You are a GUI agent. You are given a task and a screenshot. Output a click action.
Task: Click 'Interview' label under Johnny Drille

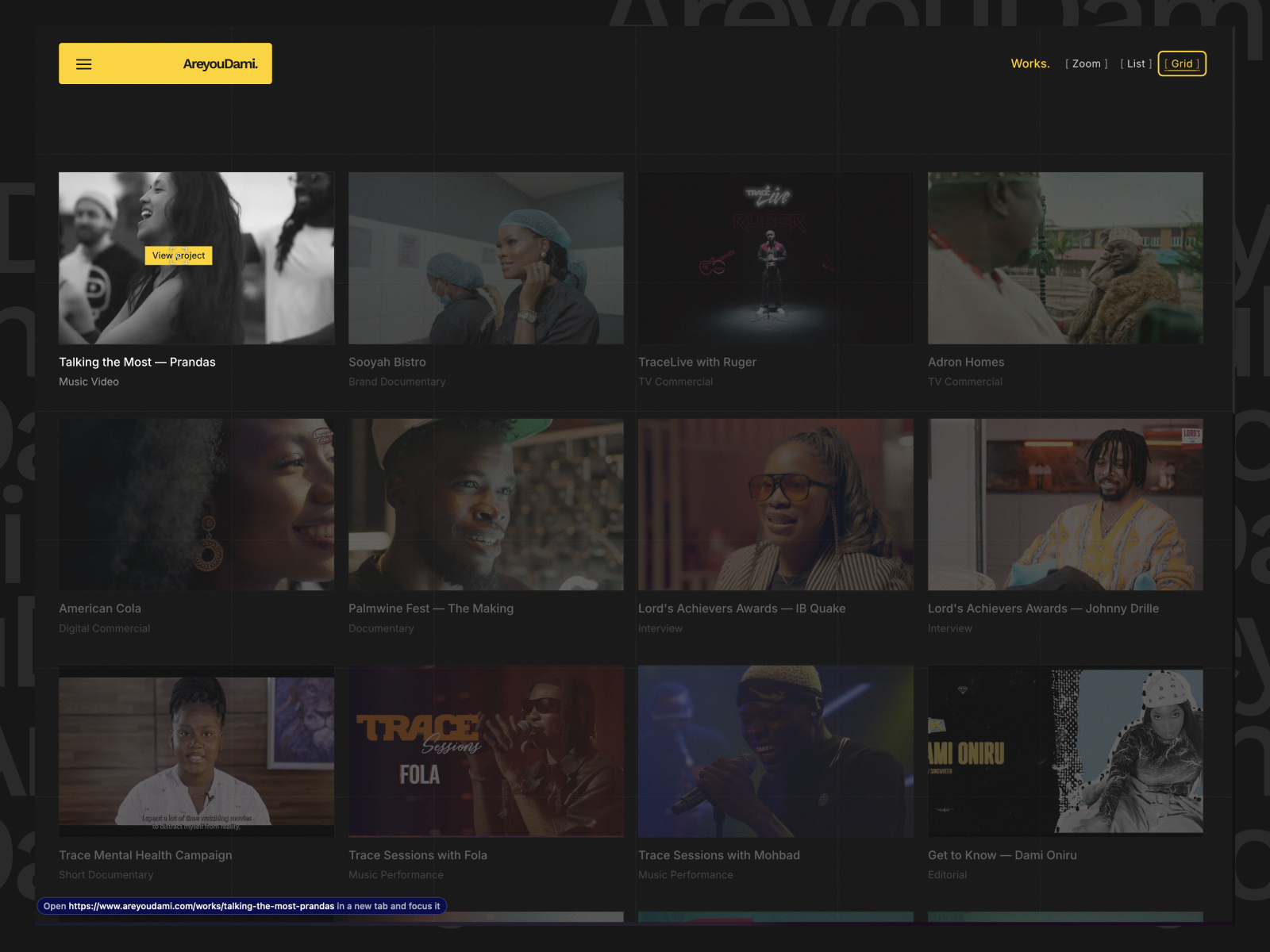(x=950, y=628)
